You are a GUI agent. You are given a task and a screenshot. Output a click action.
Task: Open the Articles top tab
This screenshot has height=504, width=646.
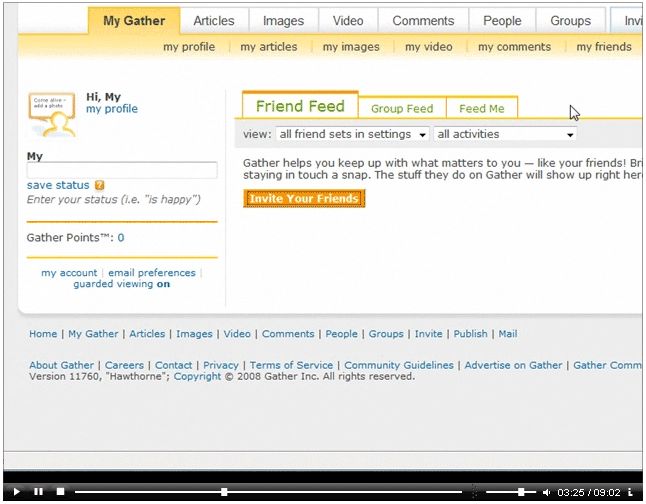click(x=214, y=21)
